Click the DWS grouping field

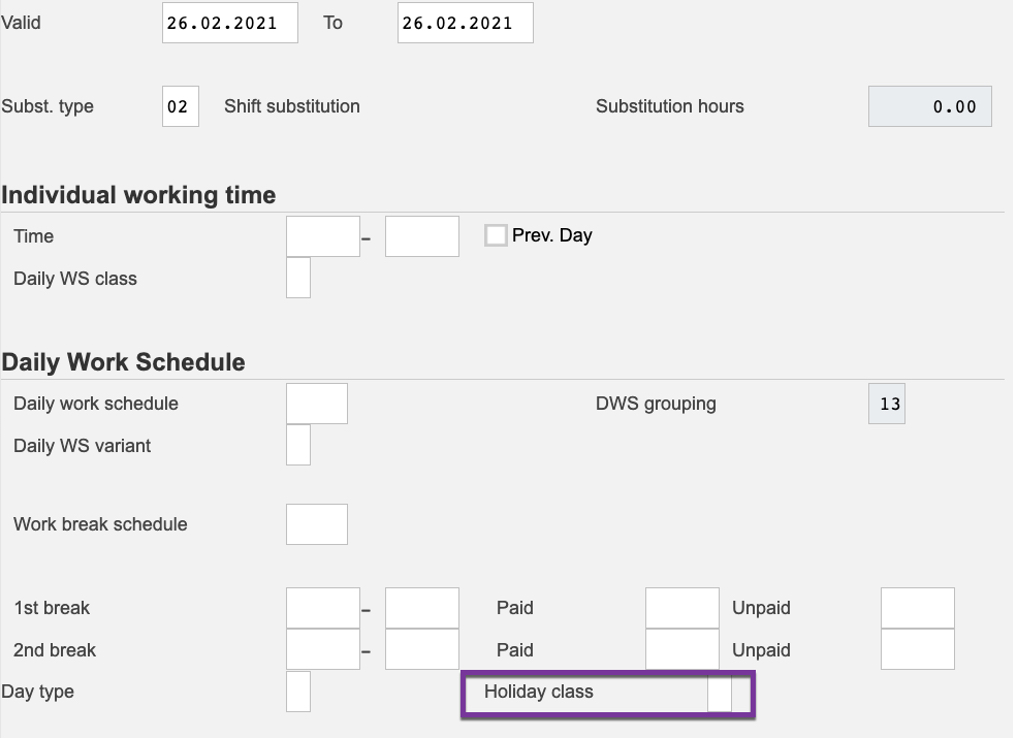886,404
